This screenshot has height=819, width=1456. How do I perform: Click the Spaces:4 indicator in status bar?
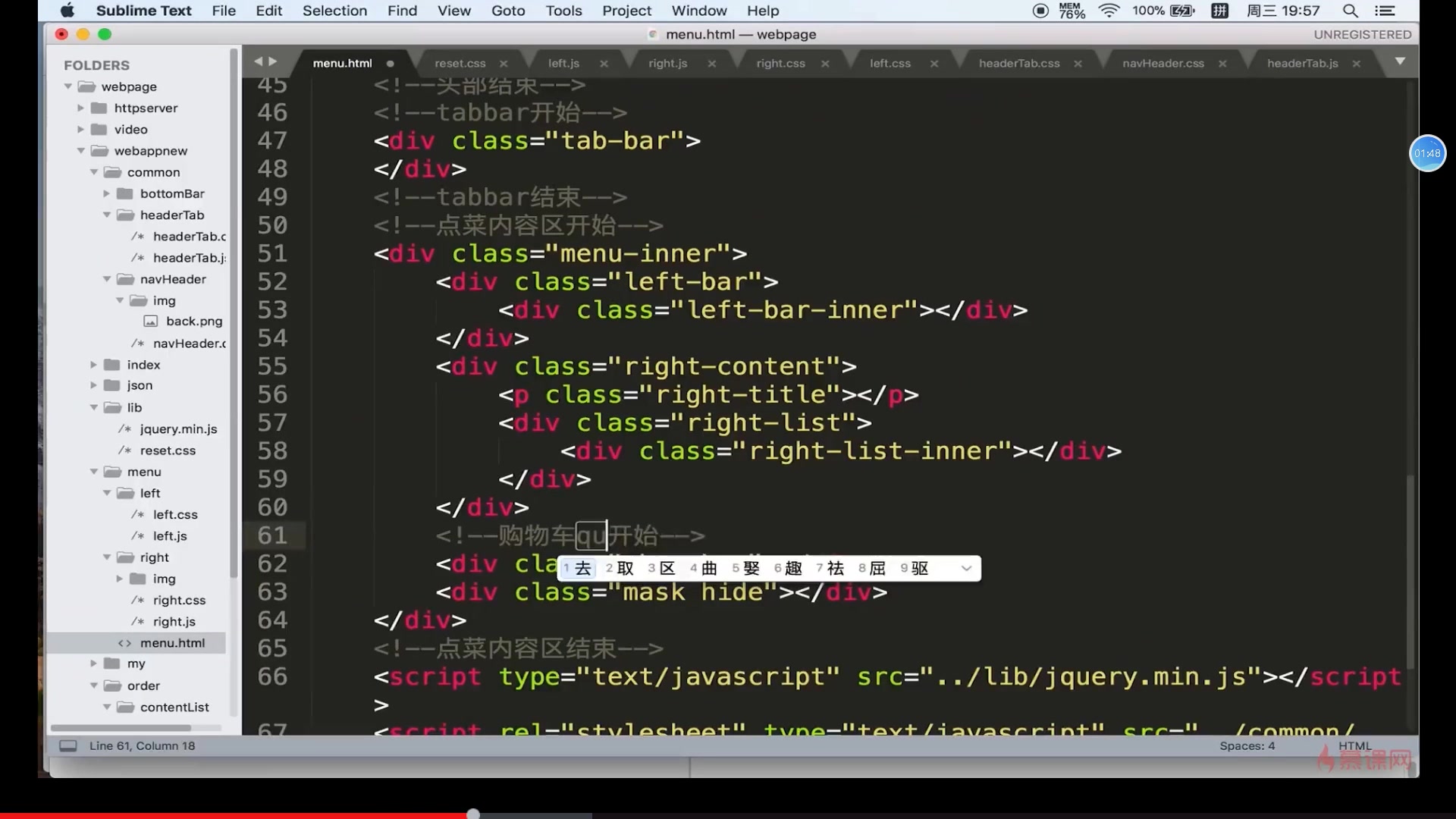1246,745
